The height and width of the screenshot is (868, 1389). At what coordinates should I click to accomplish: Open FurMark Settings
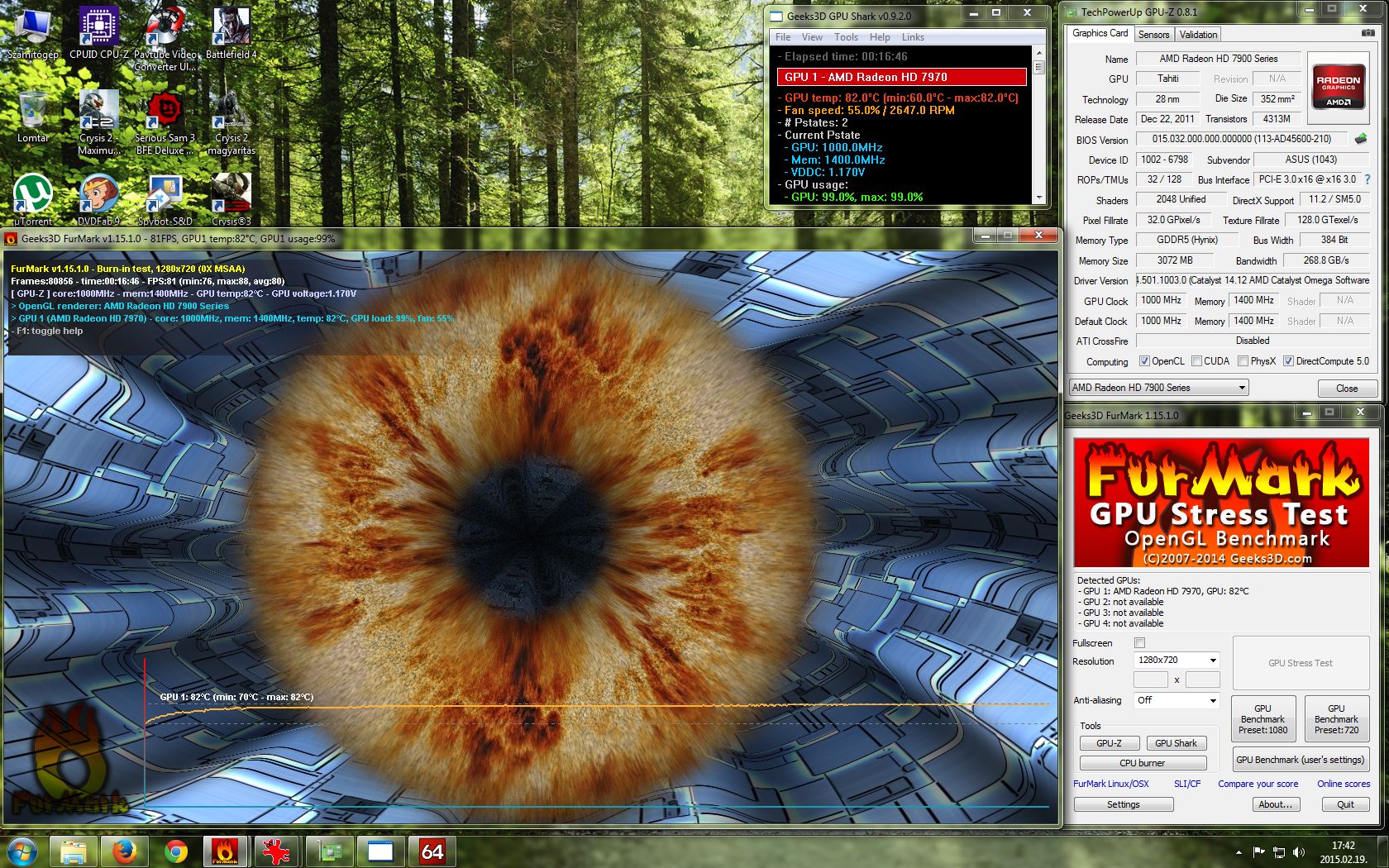tap(1123, 804)
